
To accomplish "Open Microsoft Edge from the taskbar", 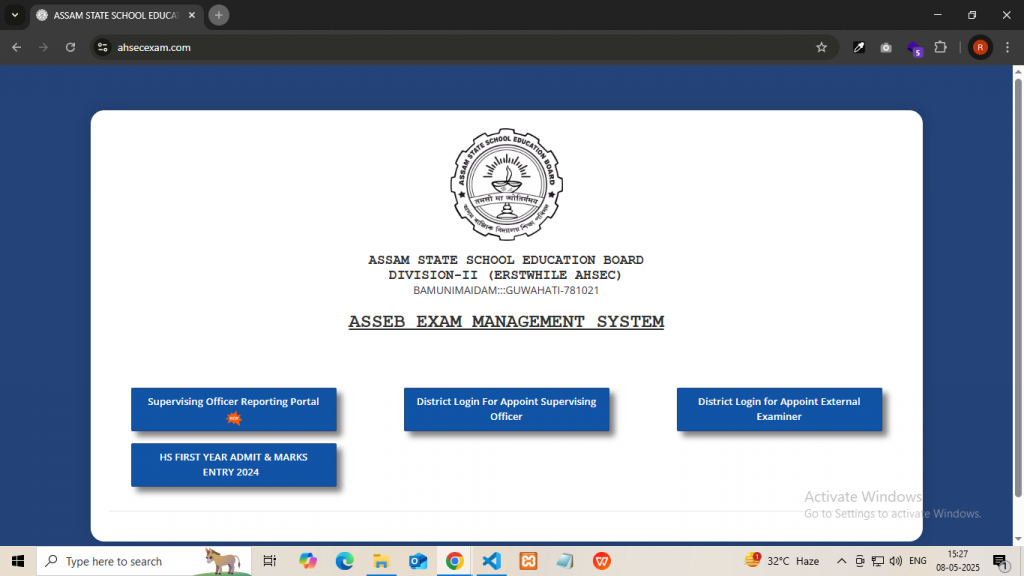I will [x=345, y=561].
